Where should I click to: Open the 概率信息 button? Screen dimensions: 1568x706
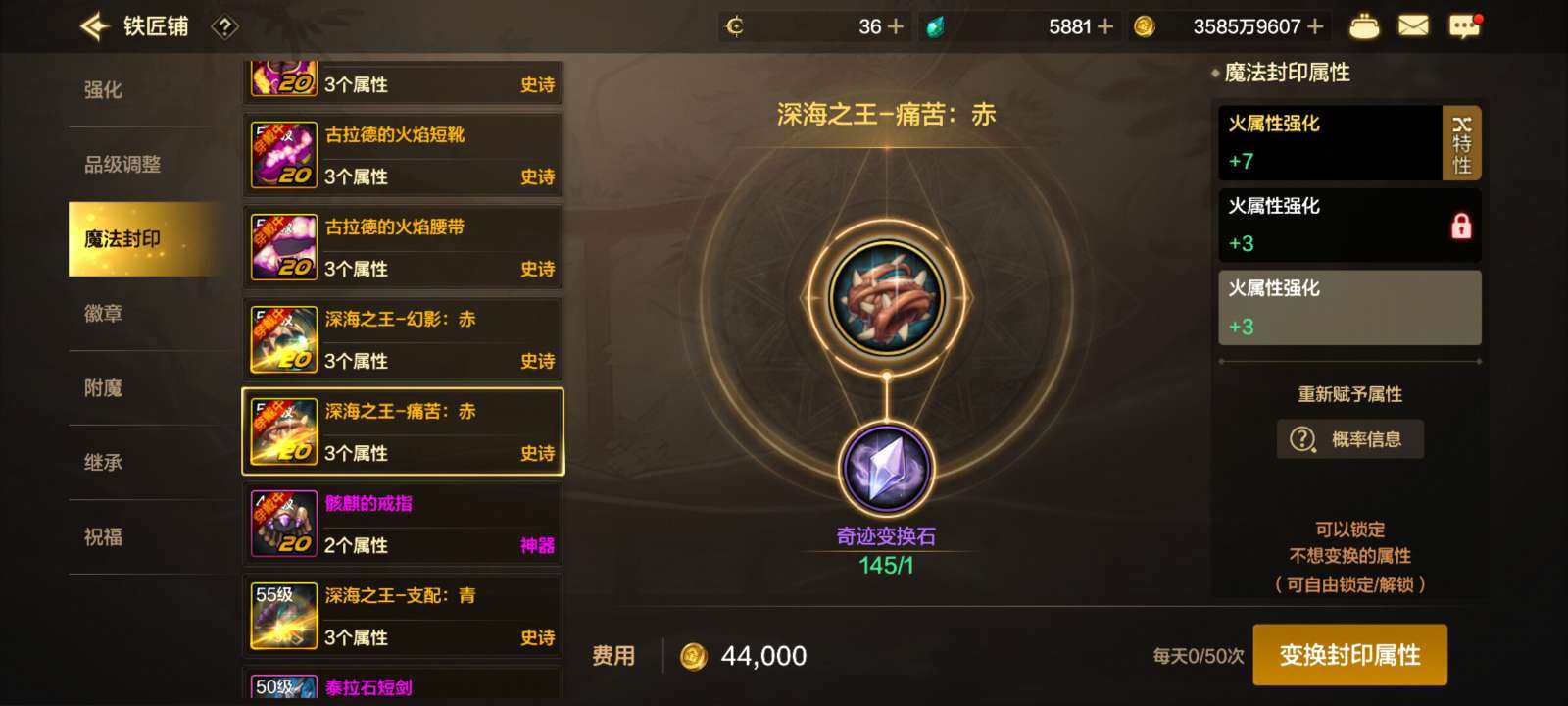(1349, 439)
